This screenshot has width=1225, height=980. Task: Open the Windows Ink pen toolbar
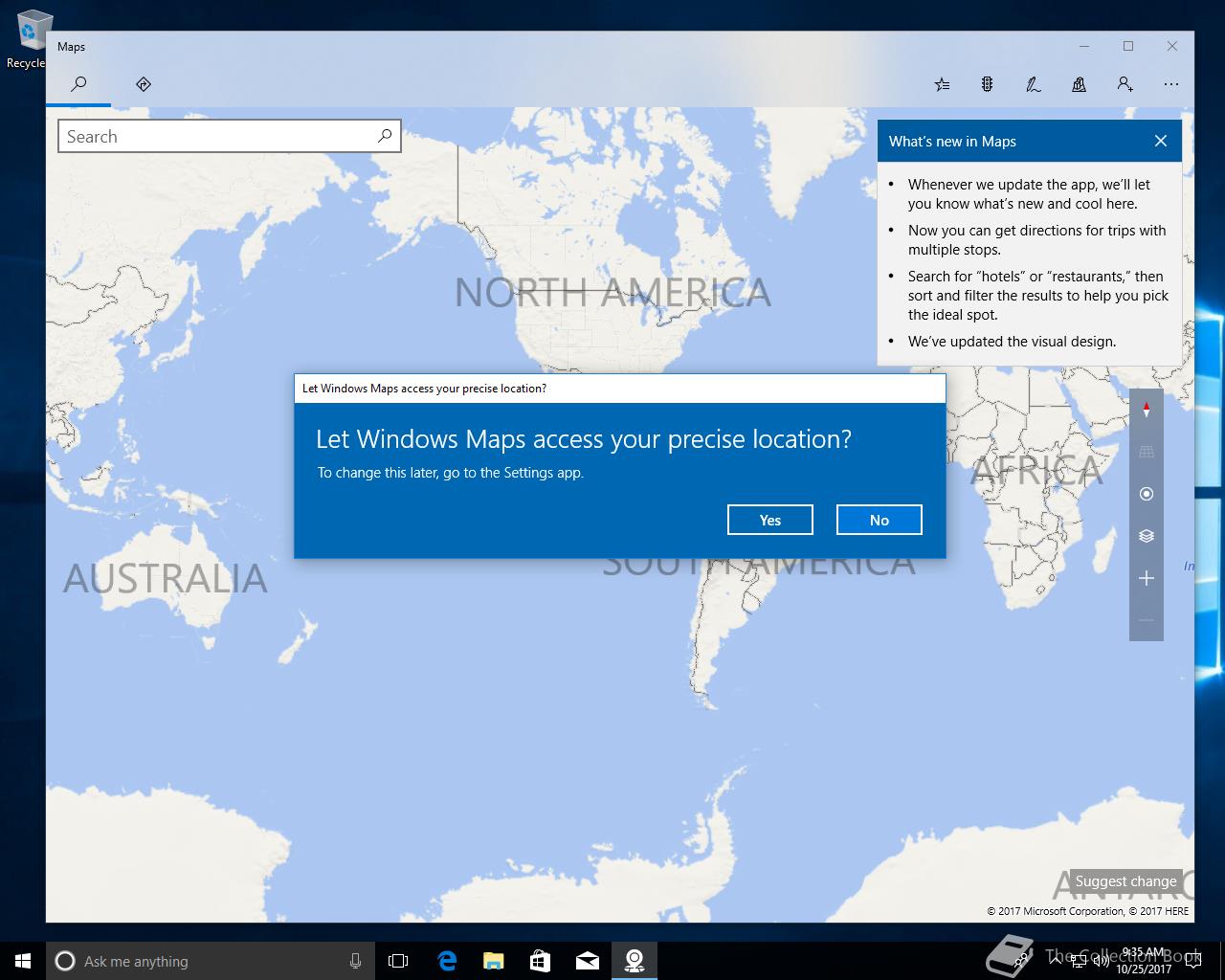click(1033, 84)
